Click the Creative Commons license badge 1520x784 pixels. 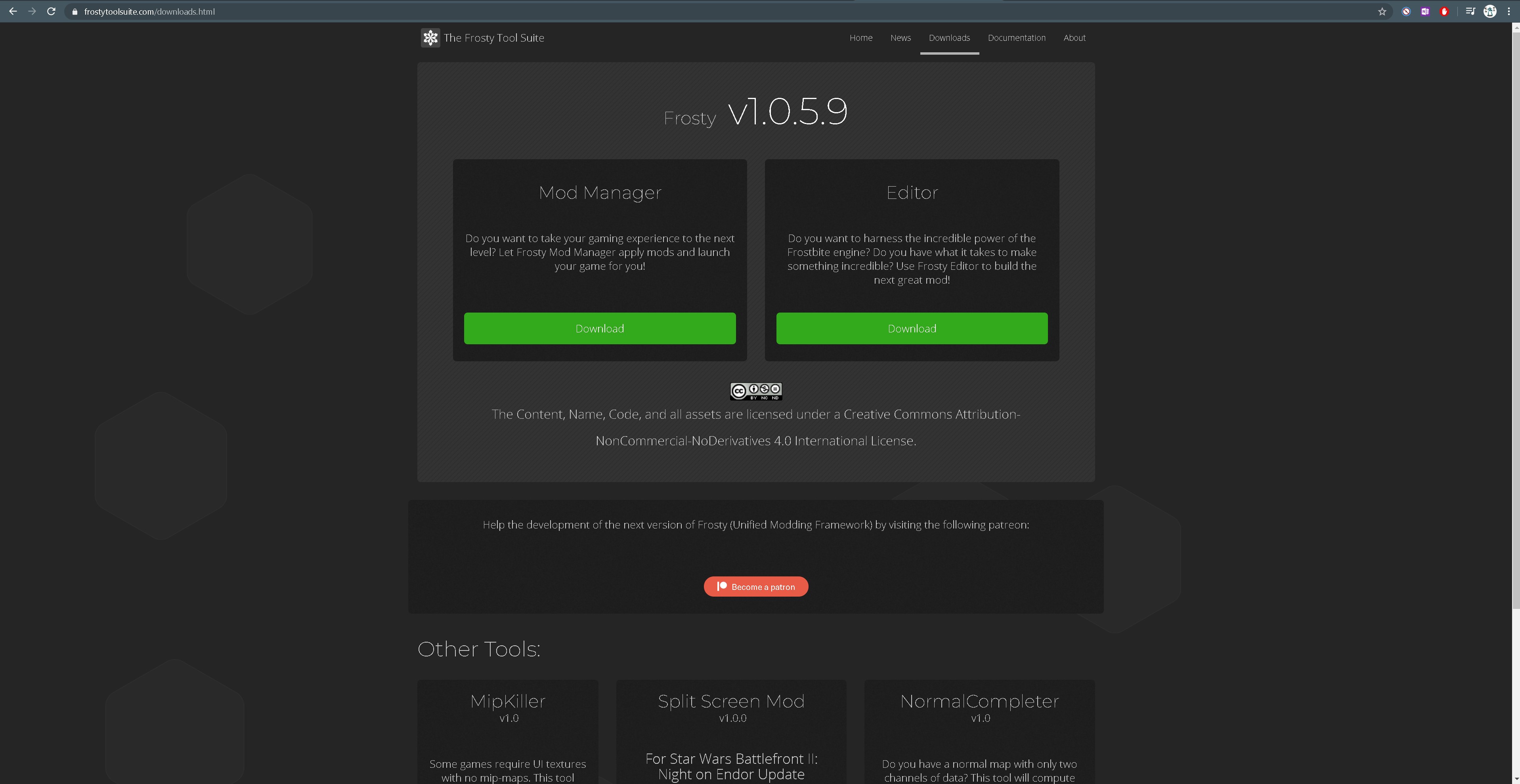click(756, 391)
